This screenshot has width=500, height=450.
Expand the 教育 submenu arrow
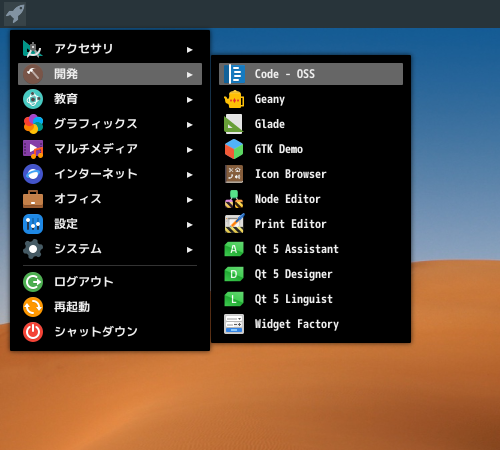pyautogui.click(x=190, y=100)
